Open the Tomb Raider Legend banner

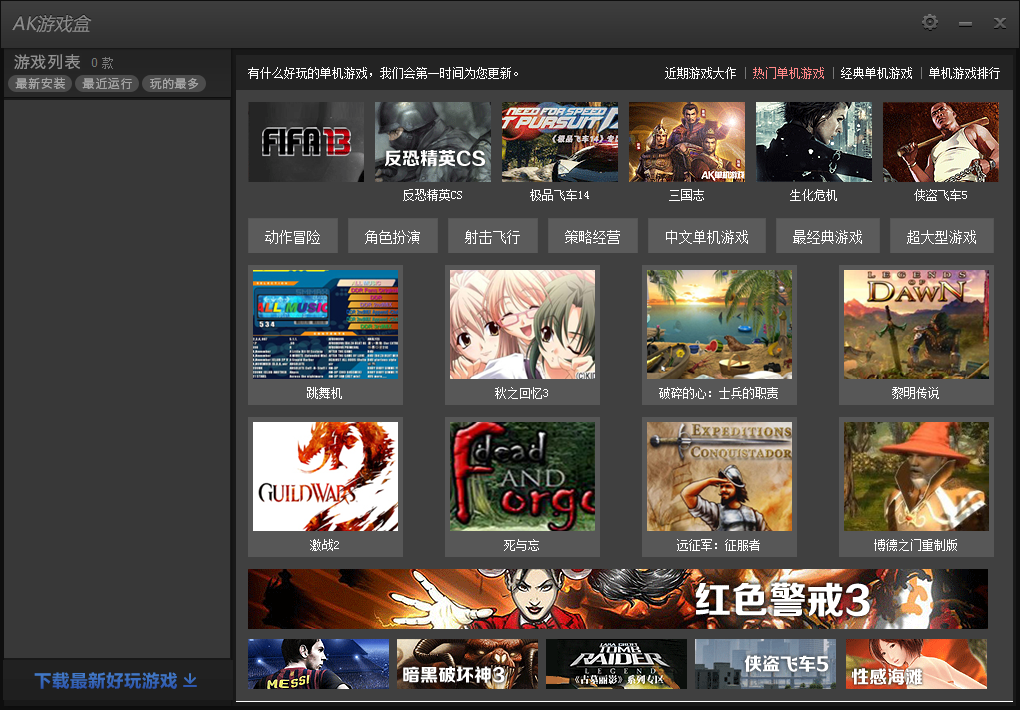coord(617,664)
